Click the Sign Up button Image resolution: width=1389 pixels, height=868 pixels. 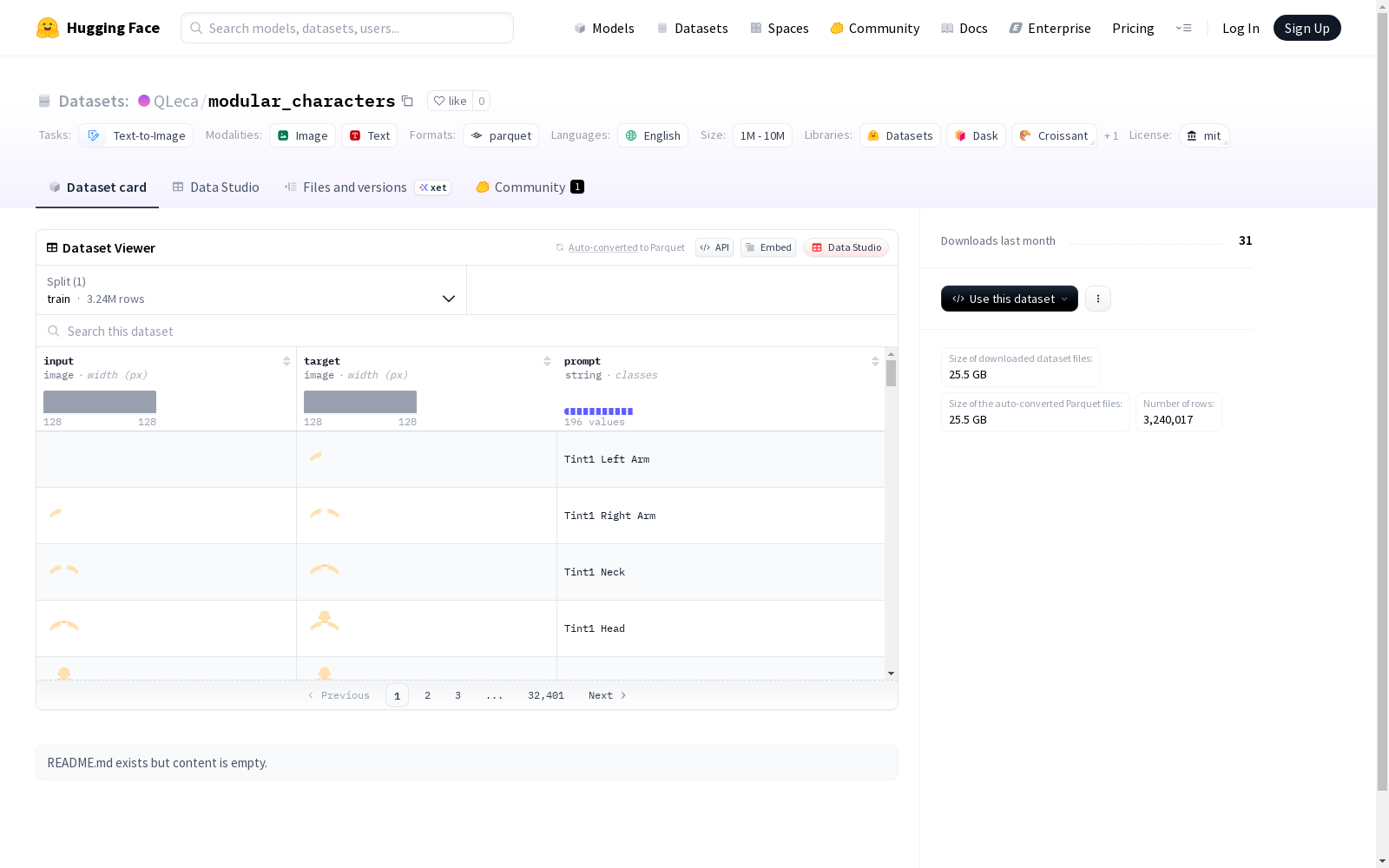tap(1307, 28)
